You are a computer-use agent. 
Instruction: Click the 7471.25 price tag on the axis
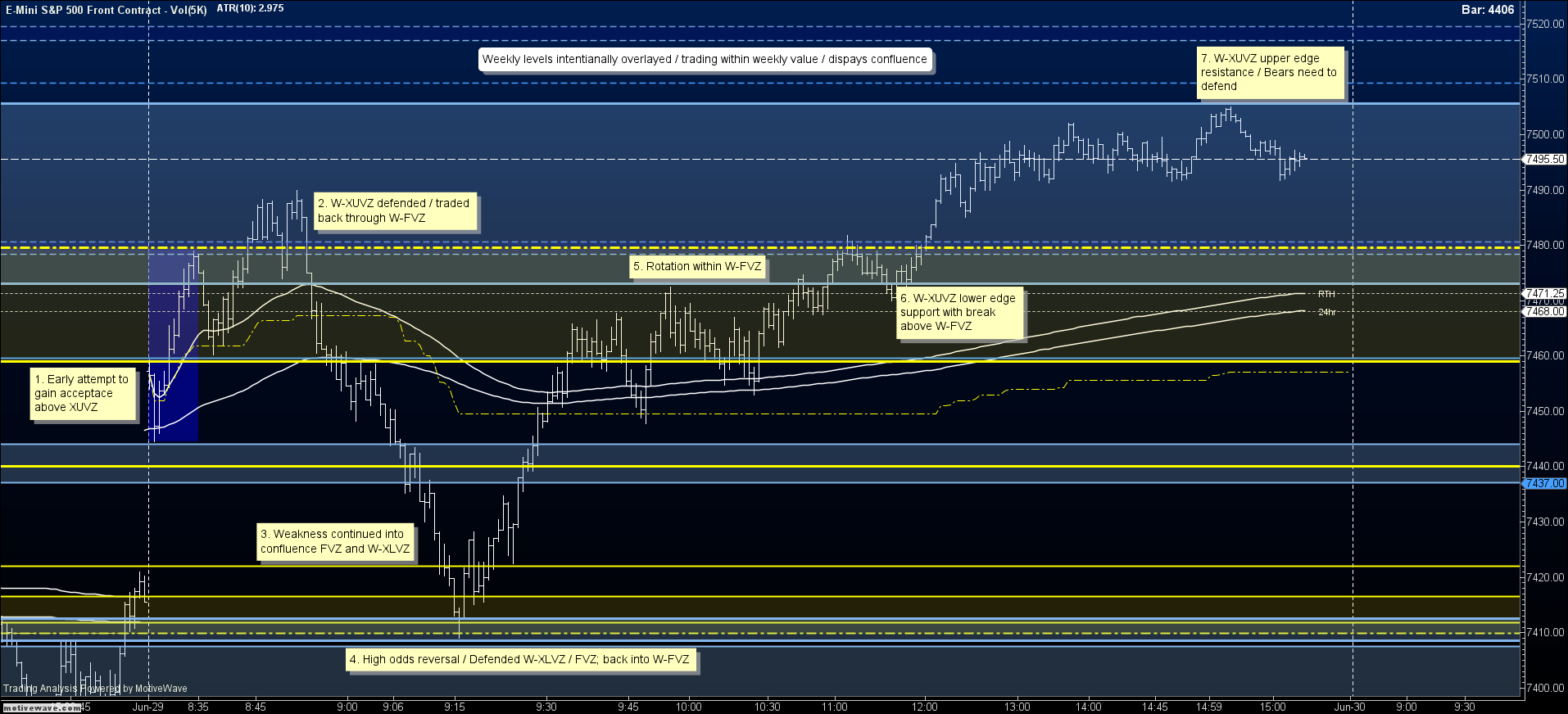pos(1544,293)
